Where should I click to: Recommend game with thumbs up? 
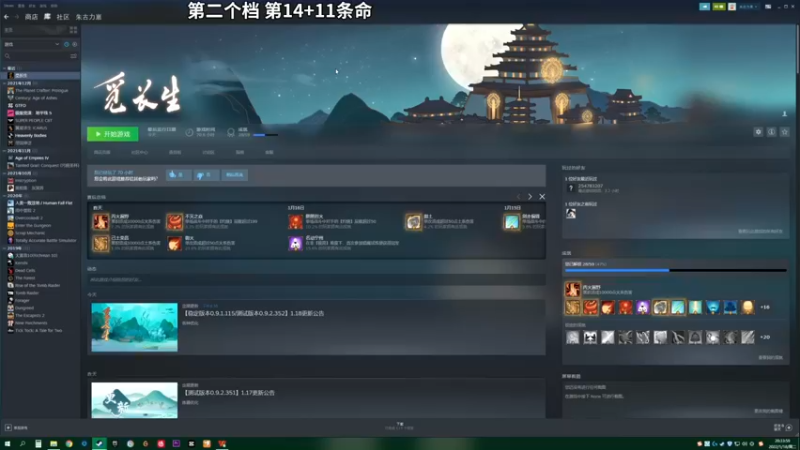tap(178, 175)
